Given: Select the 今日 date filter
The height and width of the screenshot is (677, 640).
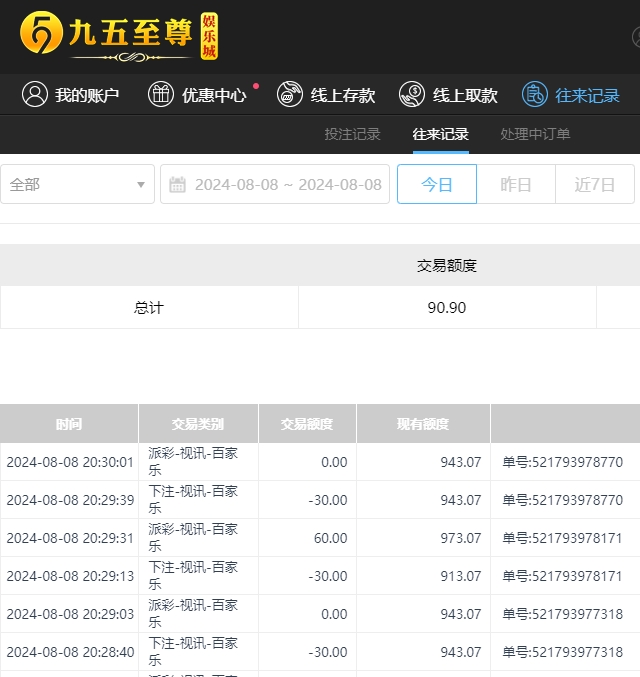Looking at the screenshot, I should (436, 184).
